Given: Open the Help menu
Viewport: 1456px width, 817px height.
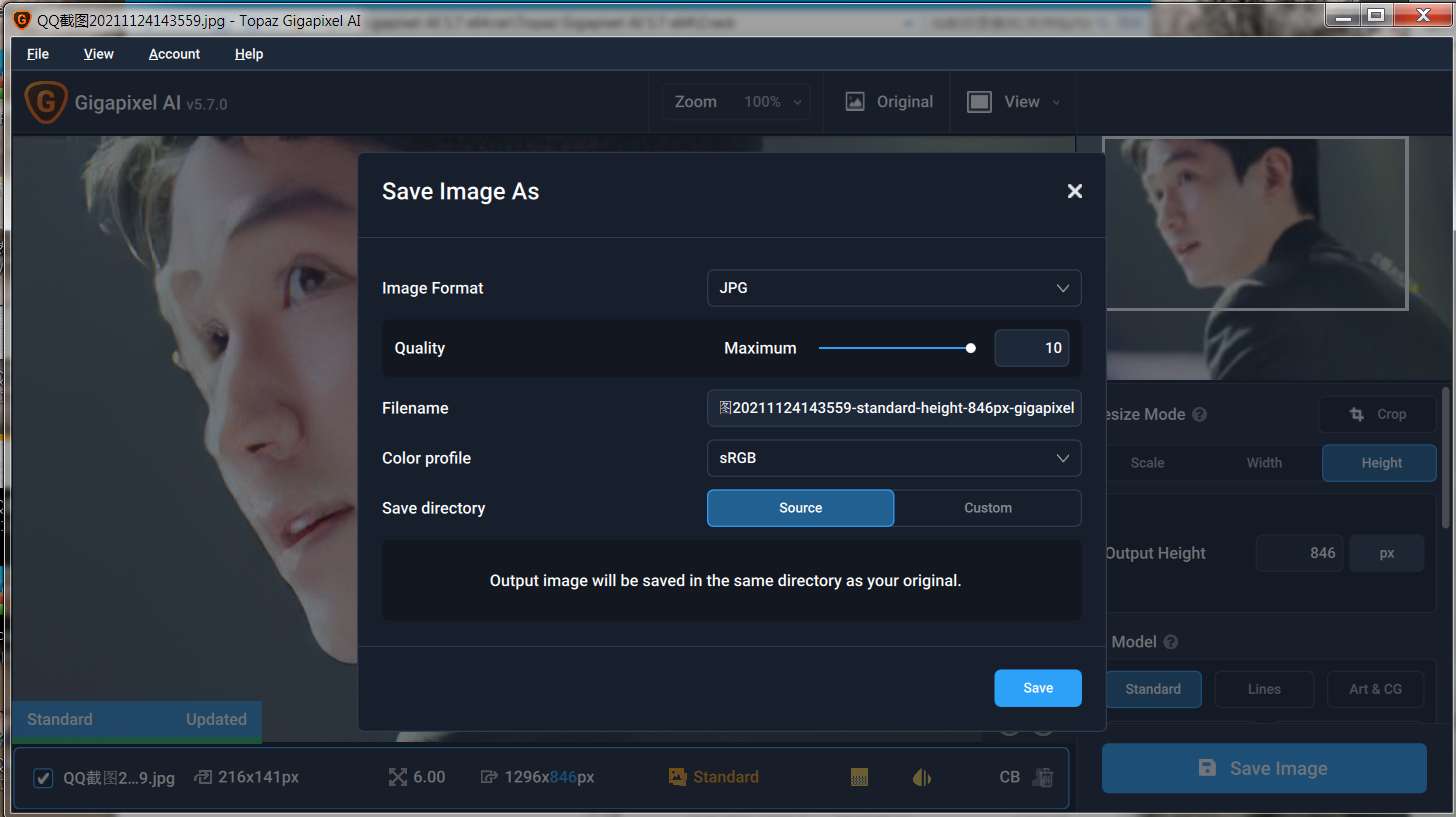Looking at the screenshot, I should click(x=249, y=54).
